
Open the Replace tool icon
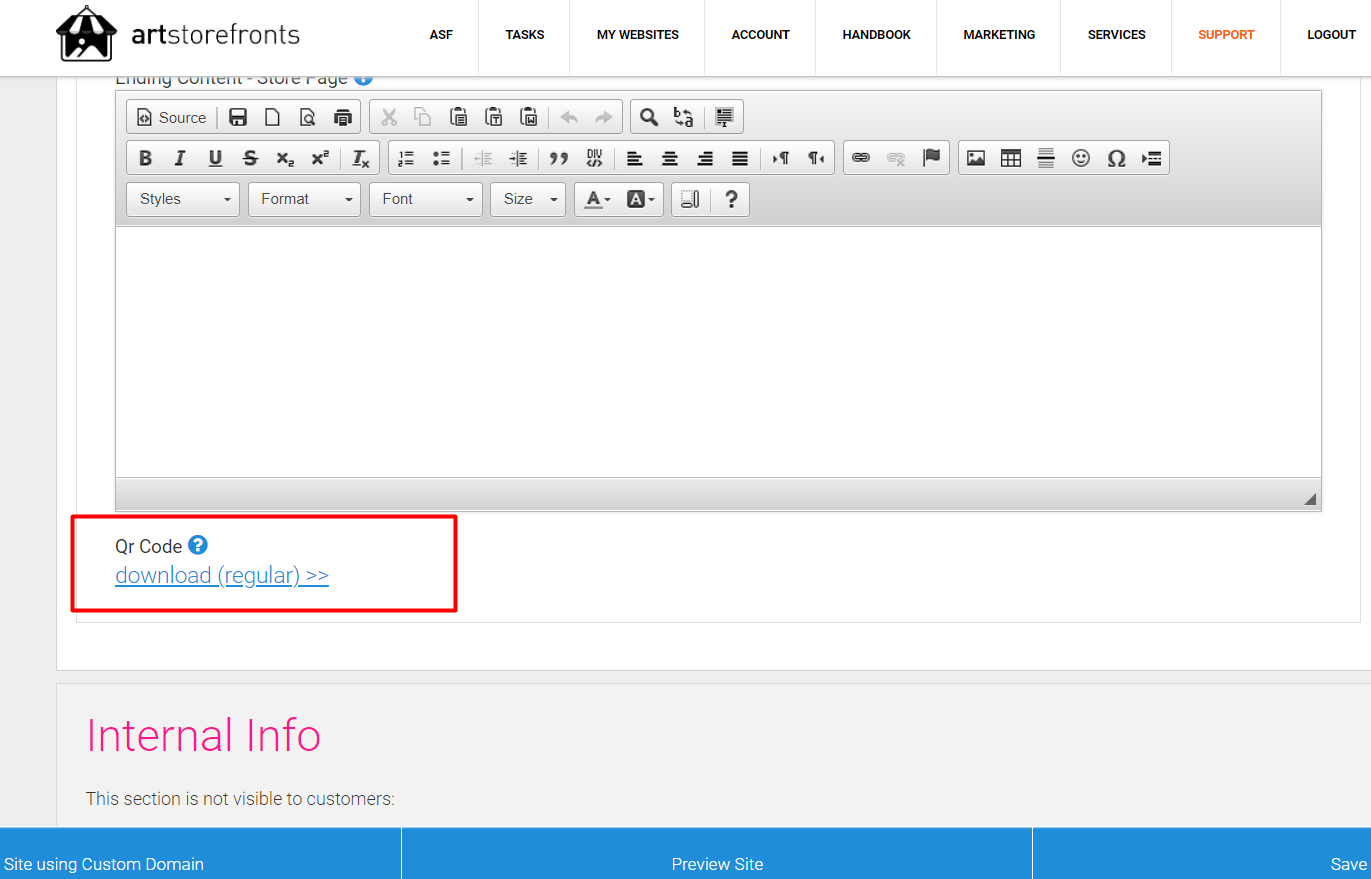(x=684, y=117)
